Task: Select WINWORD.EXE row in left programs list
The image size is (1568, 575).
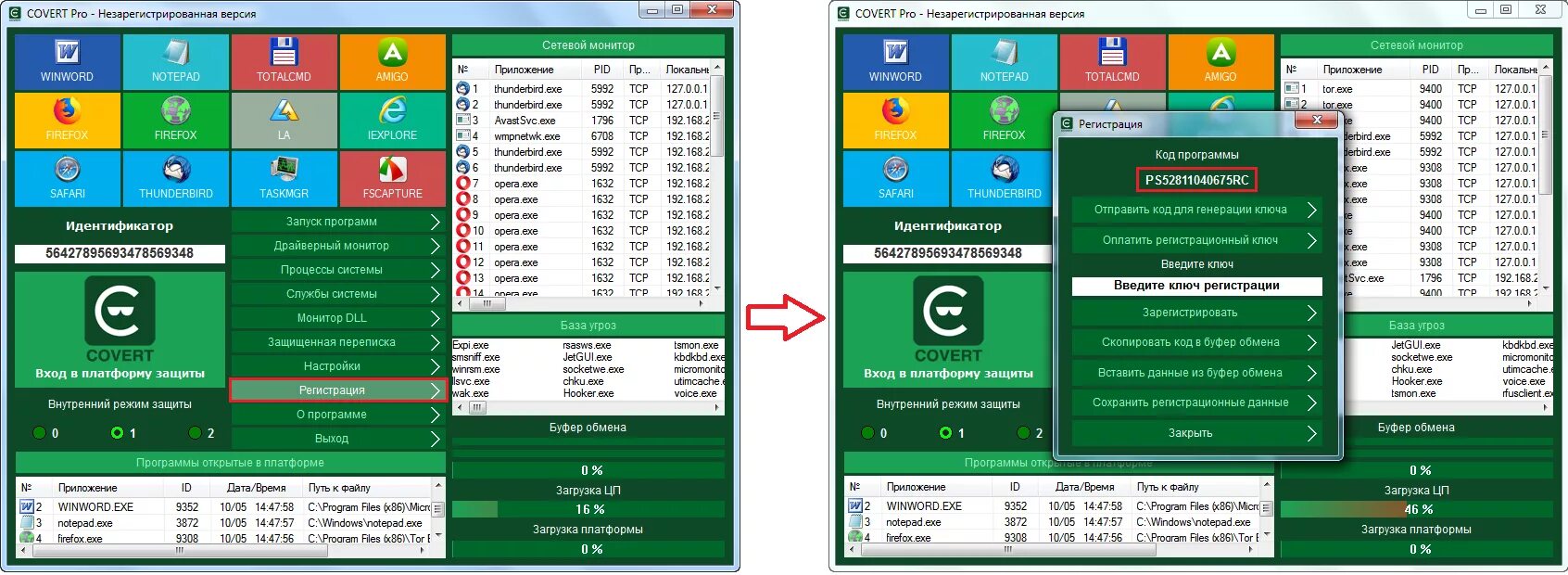Action: click(224, 507)
